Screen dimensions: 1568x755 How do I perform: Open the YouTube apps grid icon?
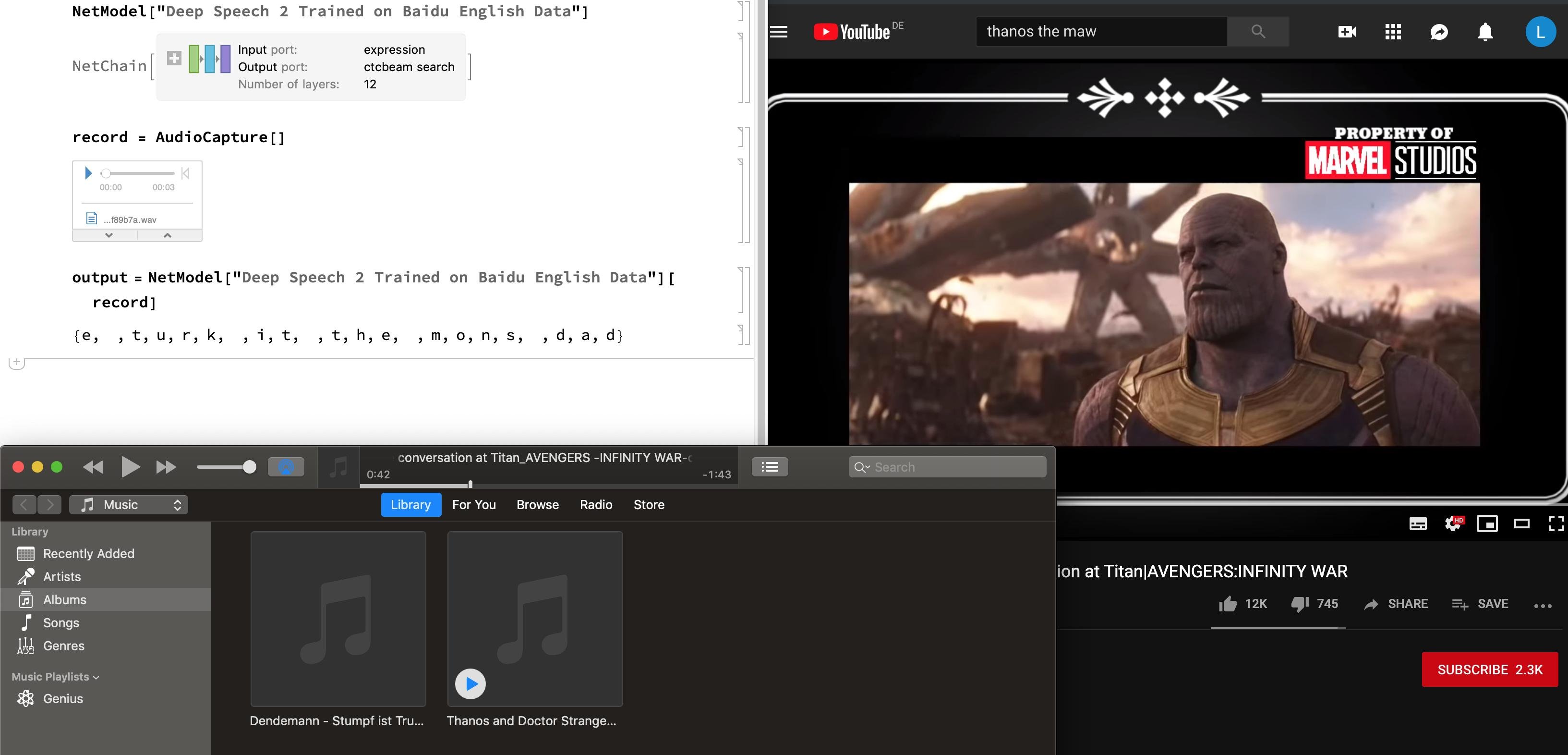1393,32
